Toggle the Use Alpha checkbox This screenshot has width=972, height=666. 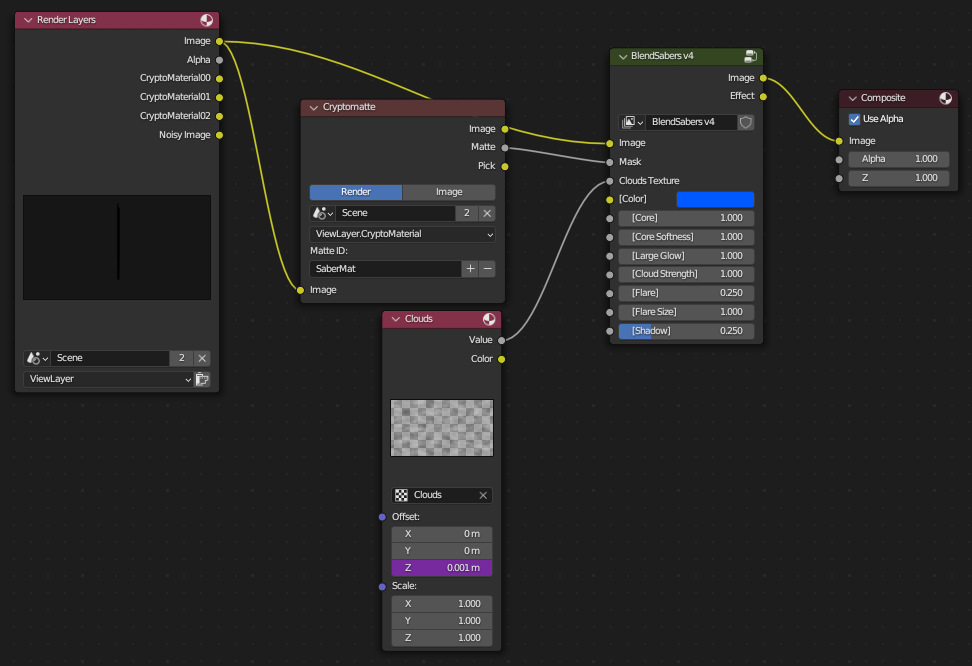(854, 119)
